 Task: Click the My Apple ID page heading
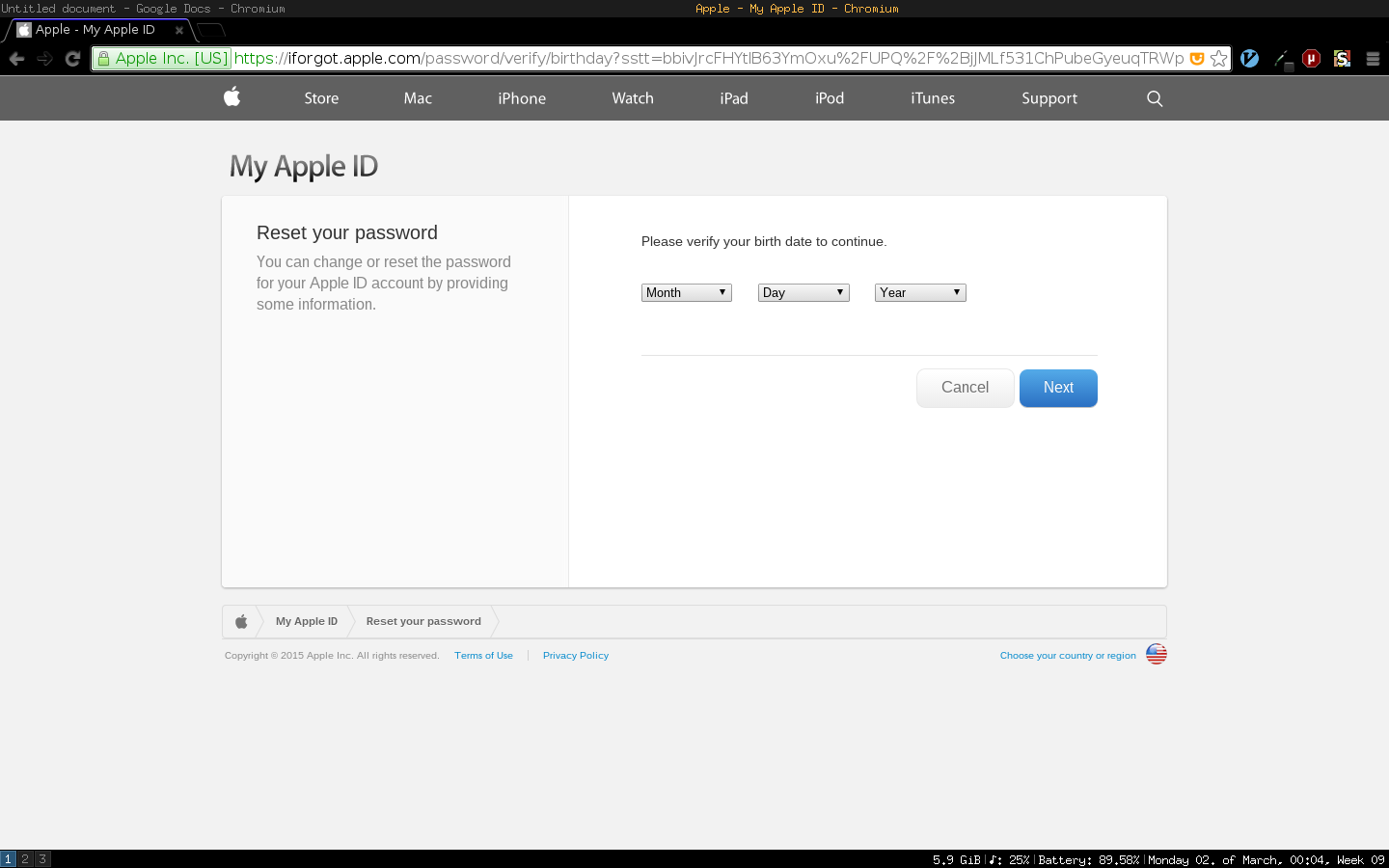304,167
